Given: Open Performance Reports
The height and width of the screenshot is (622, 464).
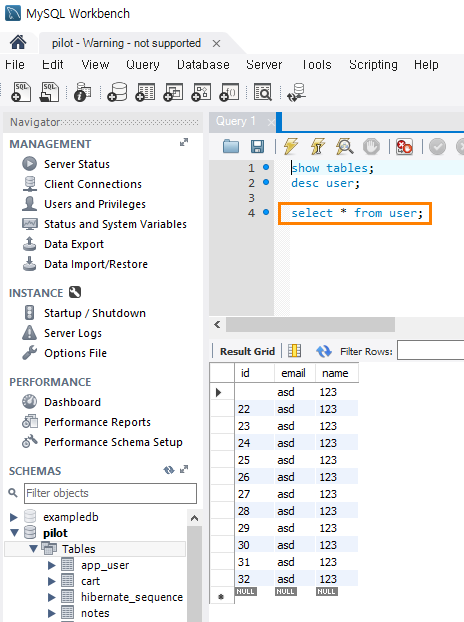Looking at the screenshot, I should (x=97, y=422).
